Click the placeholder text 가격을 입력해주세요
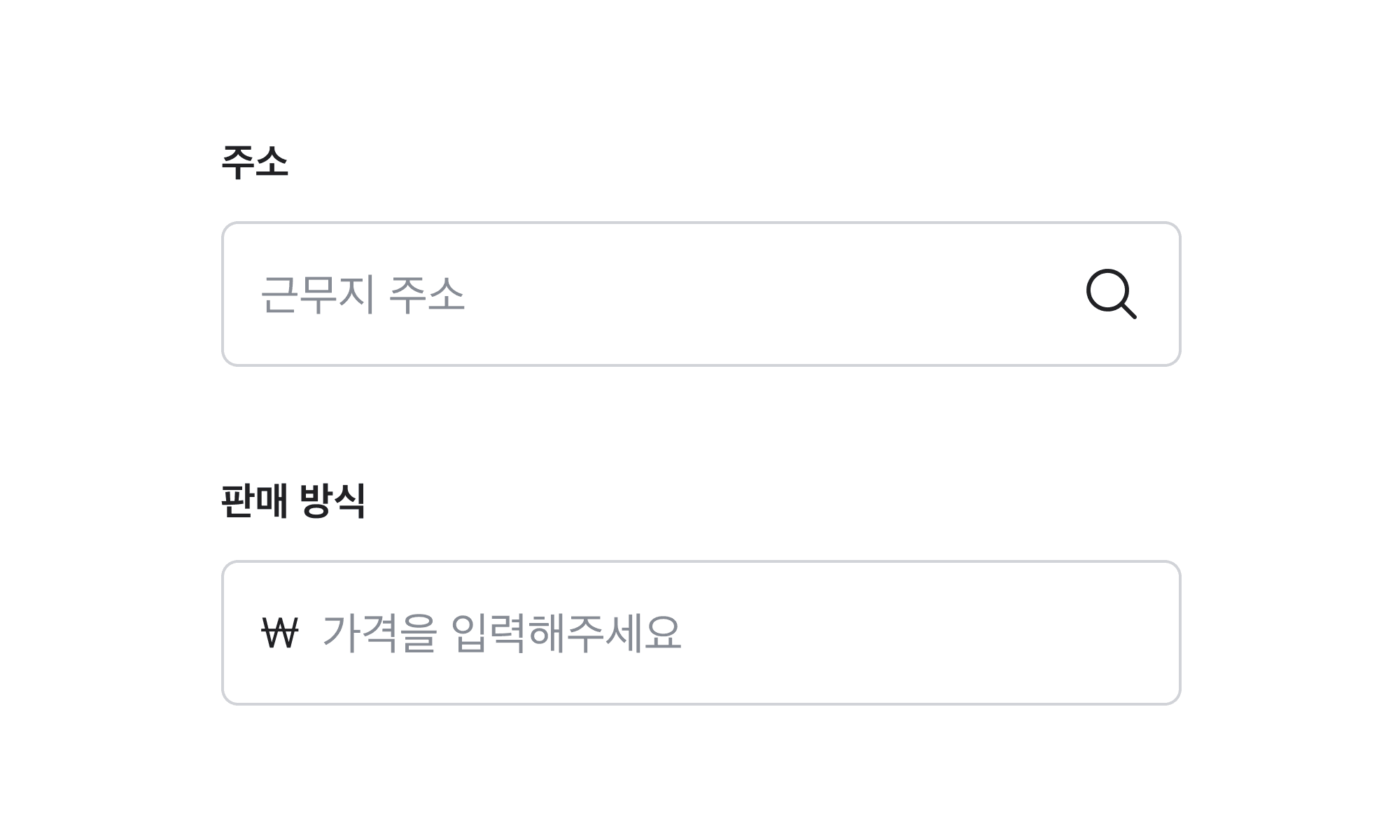This screenshot has width=1400, height=840. pyautogui.click(x=501, y=633)
